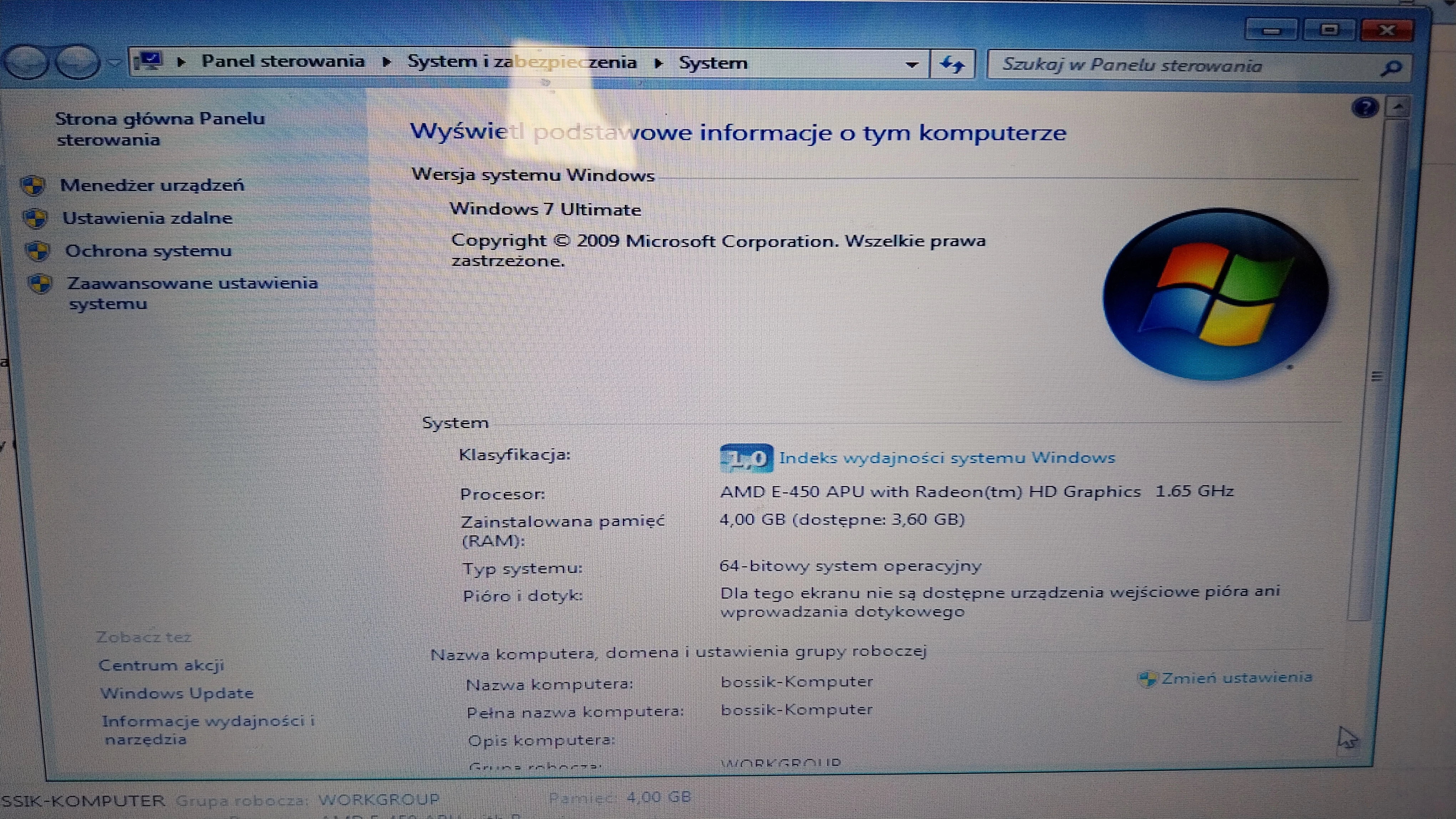Screen dimensions: 1456x819
Task: Open Menedżer urządzeń
Action: (152, 185)
